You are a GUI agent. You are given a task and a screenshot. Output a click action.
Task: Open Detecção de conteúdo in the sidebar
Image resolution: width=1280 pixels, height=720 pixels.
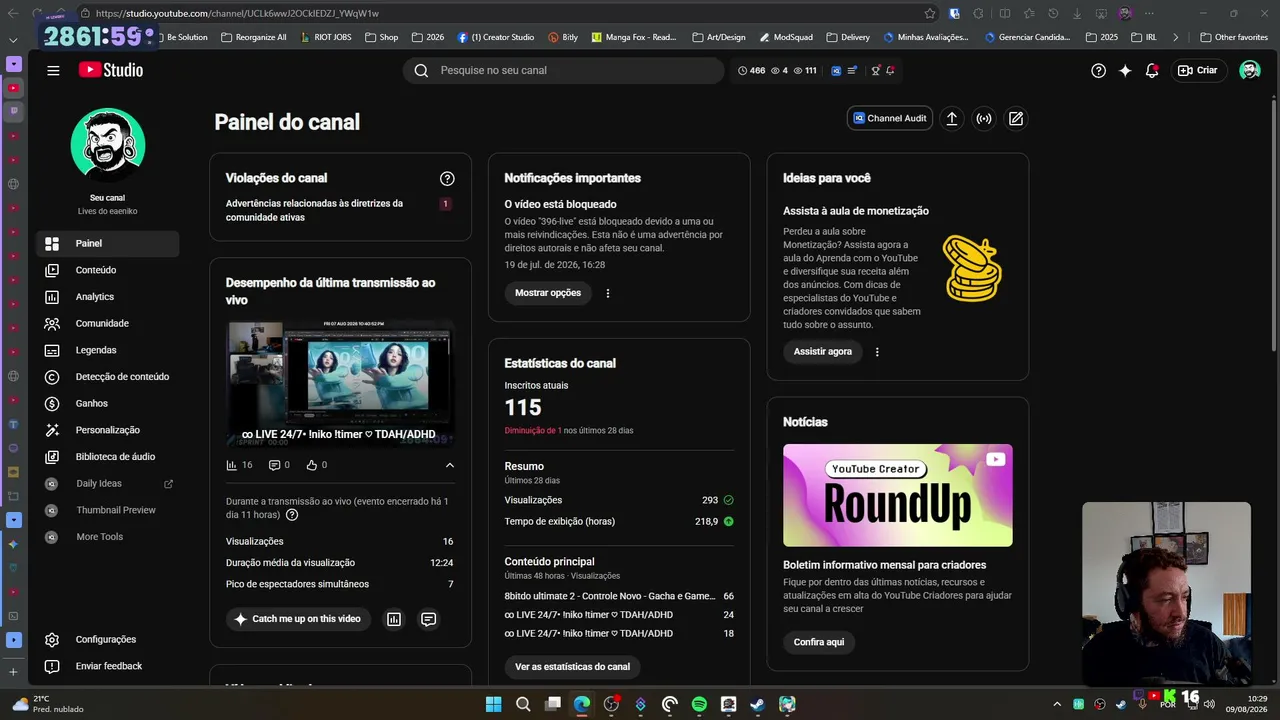[108, 377]
